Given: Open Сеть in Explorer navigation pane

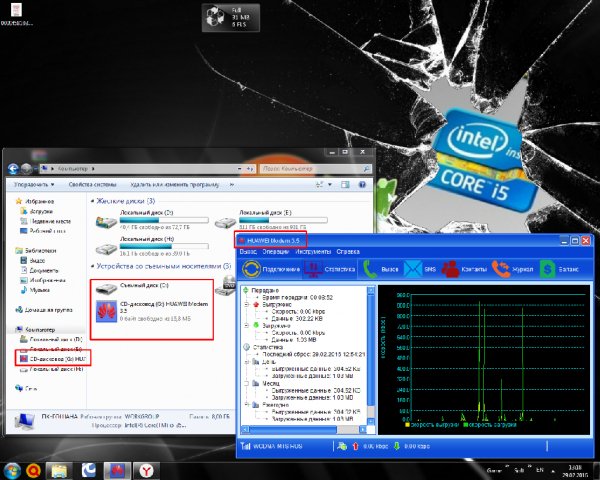Looking at the screenshot, I should (31, 388).
